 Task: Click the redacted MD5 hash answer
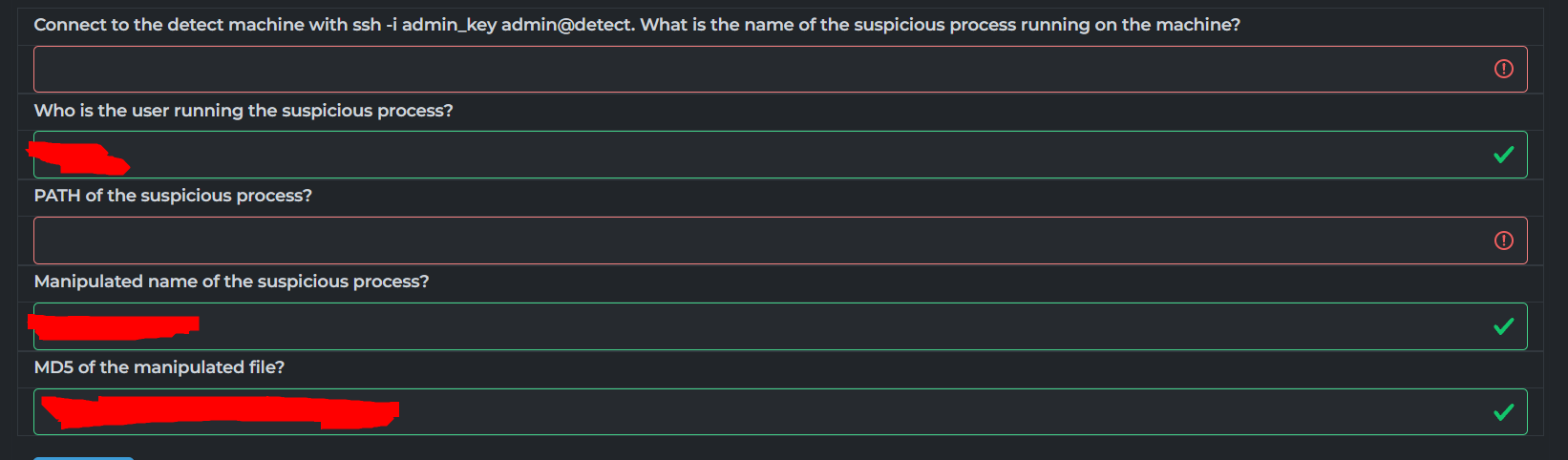click(220, 412)
